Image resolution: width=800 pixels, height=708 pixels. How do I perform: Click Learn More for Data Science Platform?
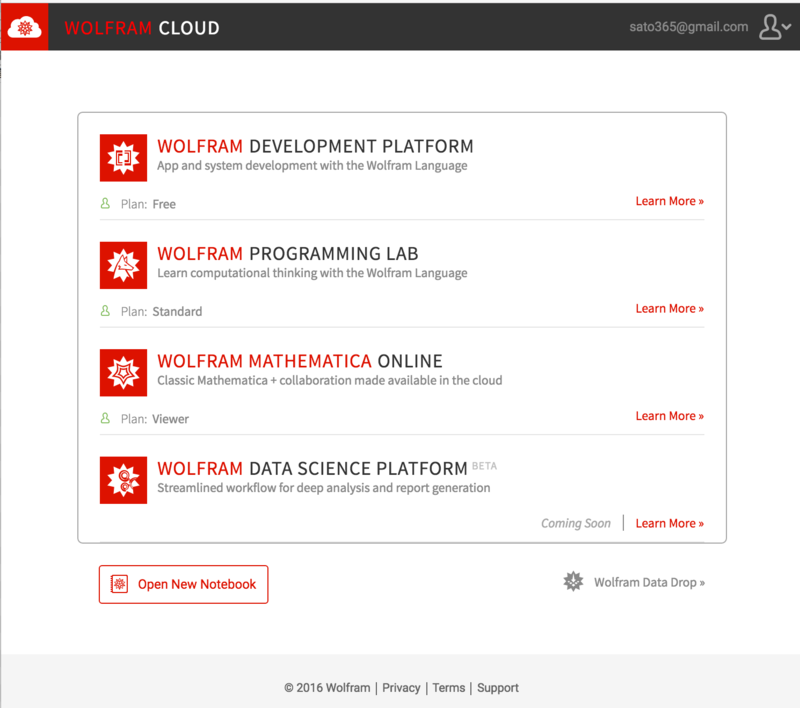(669, 523)
